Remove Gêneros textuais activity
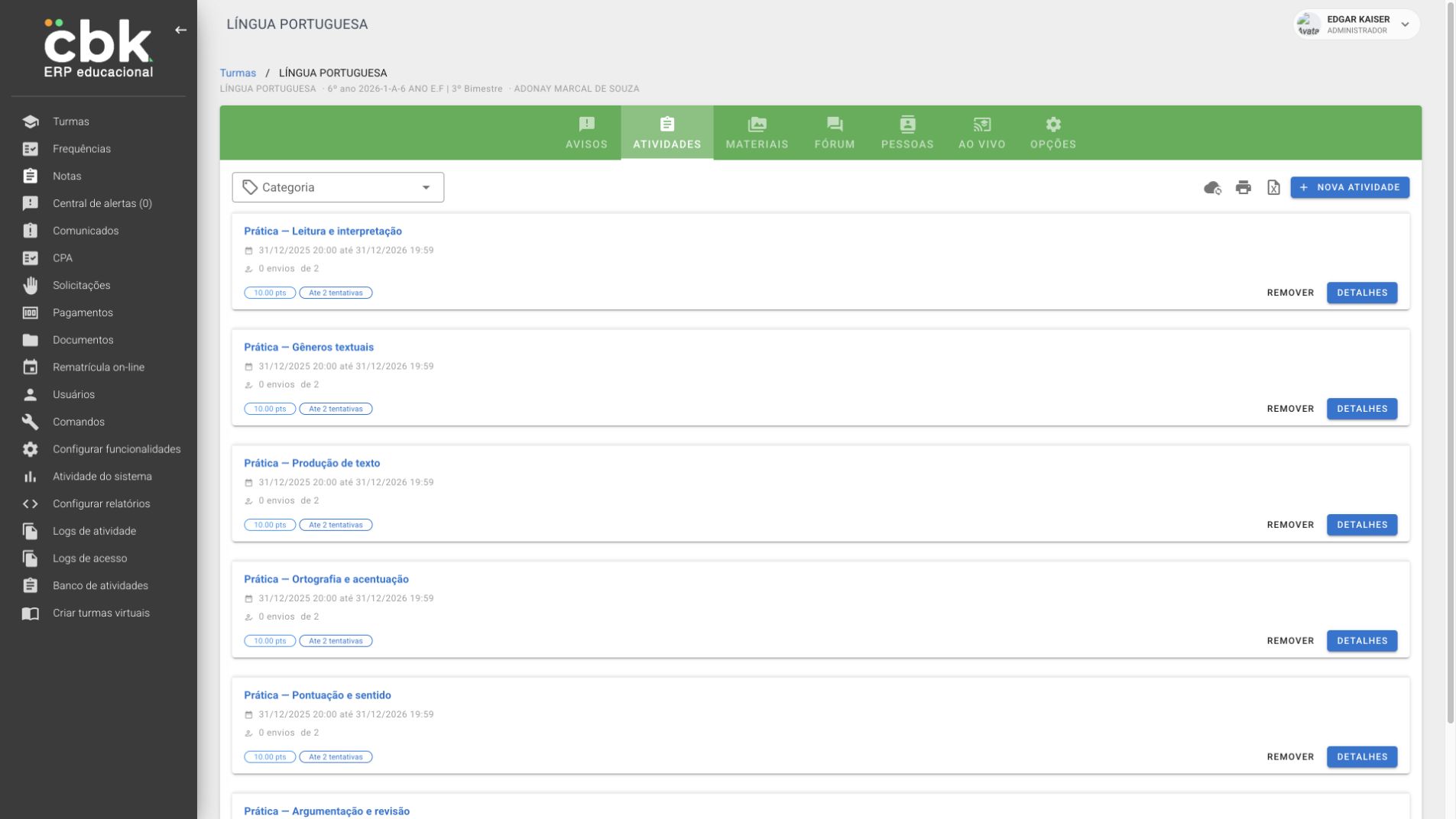 1290,409
